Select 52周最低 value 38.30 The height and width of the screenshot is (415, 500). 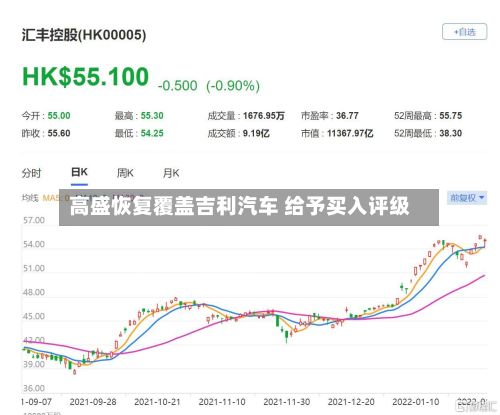point(451,133)
